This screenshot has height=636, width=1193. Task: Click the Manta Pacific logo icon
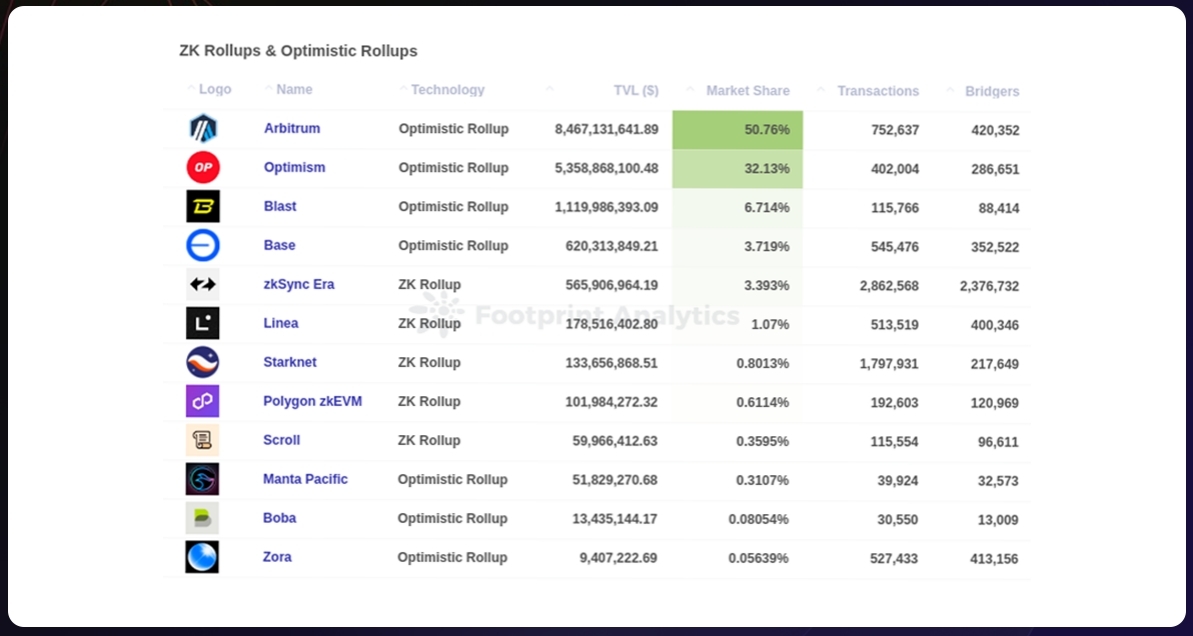click(203, 479)
